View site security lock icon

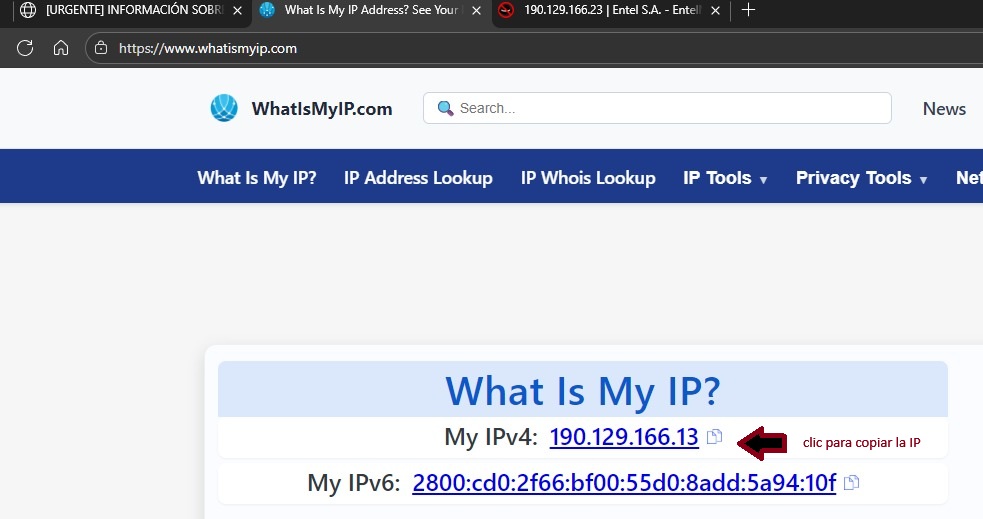pyautogui.click(x=100, y=48)
